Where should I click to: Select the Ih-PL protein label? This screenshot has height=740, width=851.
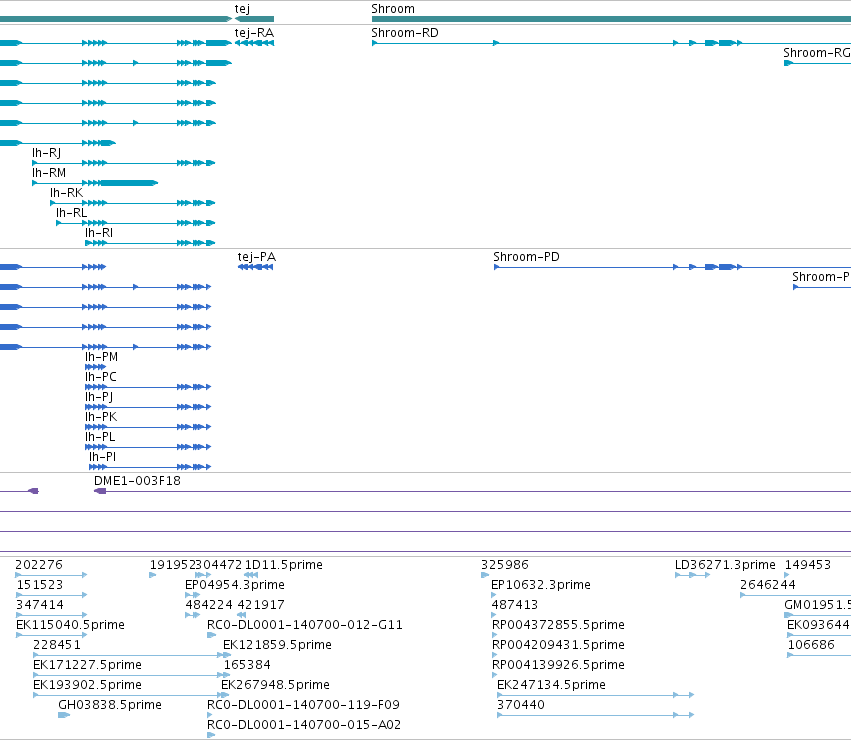pyautogui.click(x=100, y=437)
